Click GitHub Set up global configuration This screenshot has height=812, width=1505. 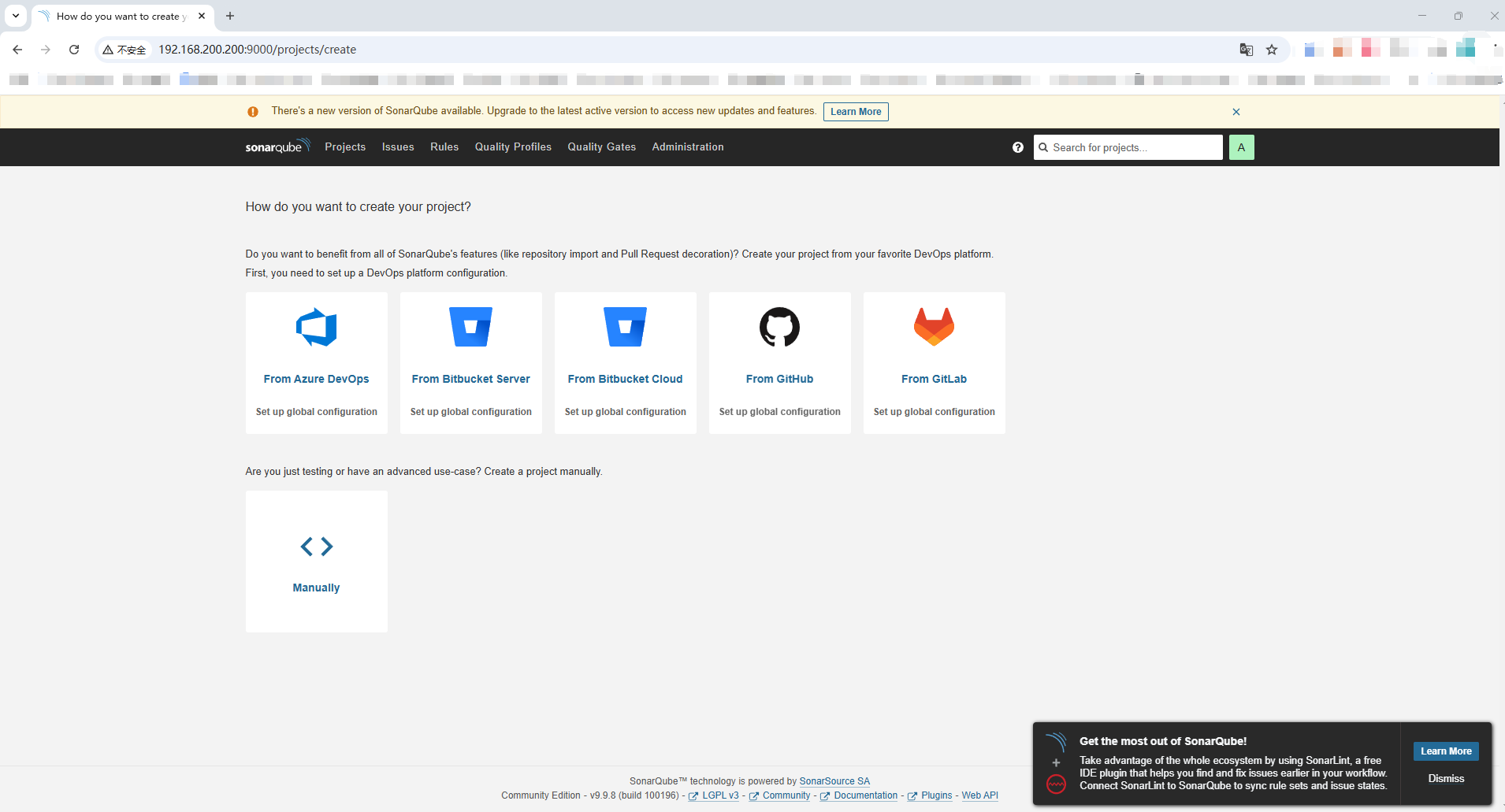click(x=779, y=412)
